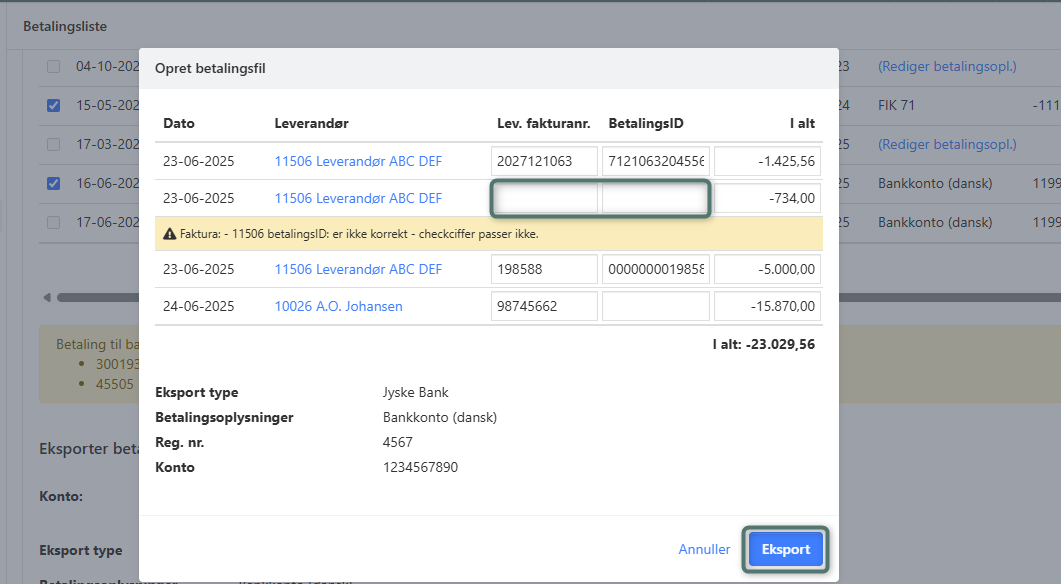This screenshot has width=1061, height=584.
Task: Enable the checkbox on the 17-06 row
Action: [x=54, y=222]
